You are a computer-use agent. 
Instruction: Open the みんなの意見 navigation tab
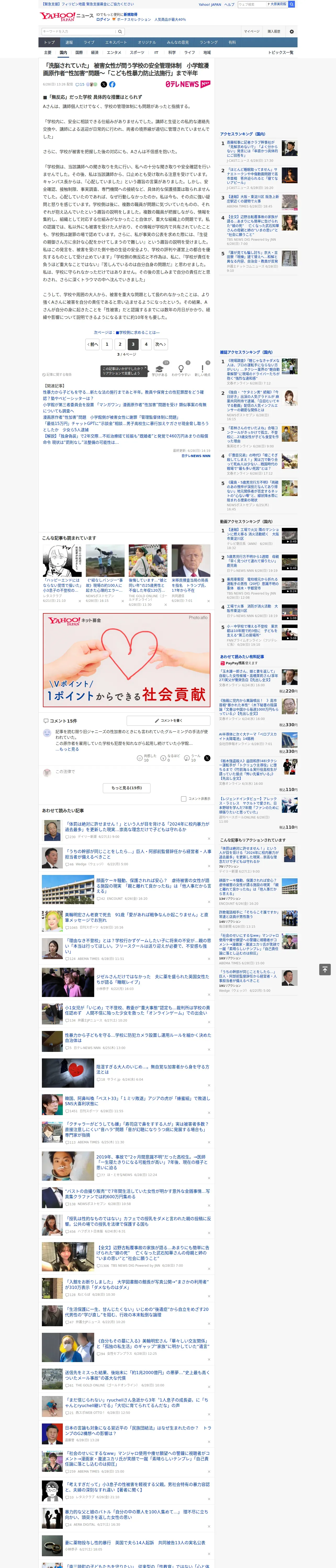click(x=177, y=43)
